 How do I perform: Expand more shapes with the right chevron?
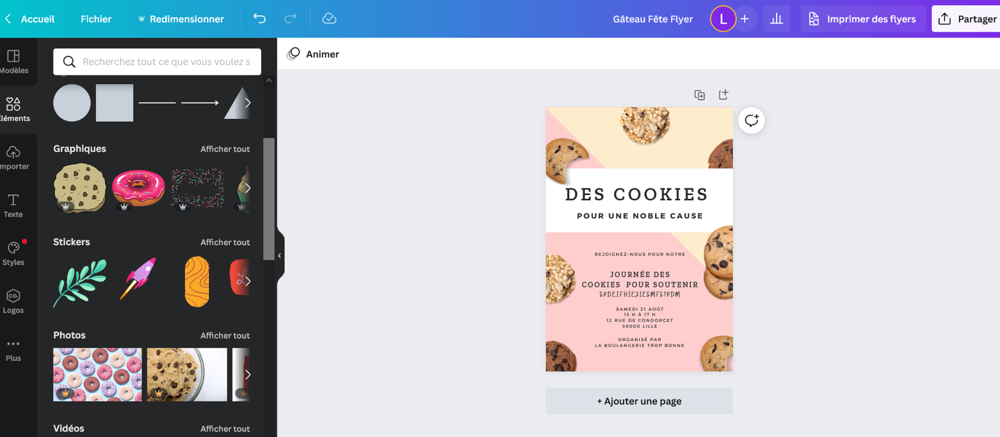point(247,103)
